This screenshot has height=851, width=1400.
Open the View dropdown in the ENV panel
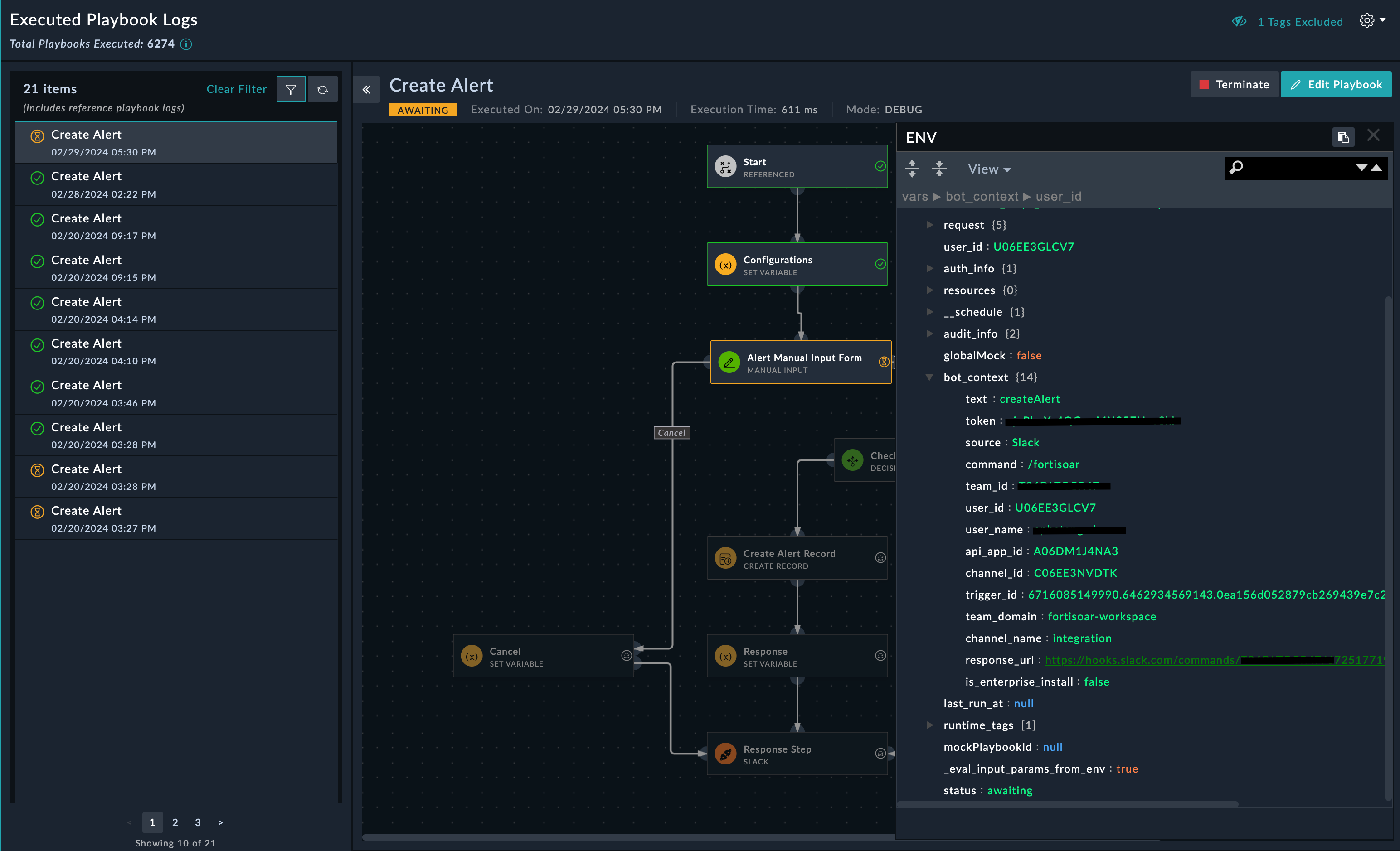(989, 169)
